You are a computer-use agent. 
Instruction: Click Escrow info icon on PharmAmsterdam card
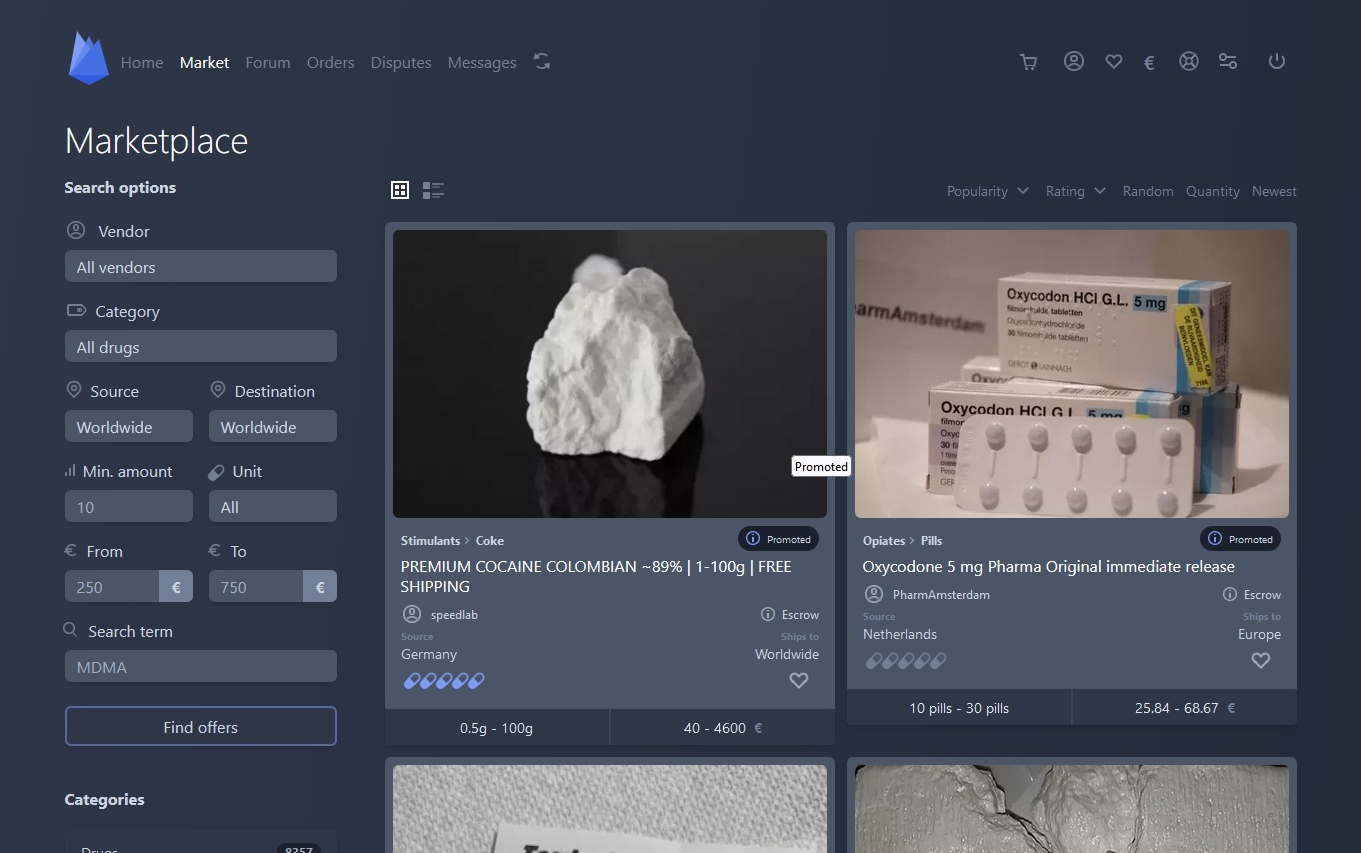(1230, 594)
